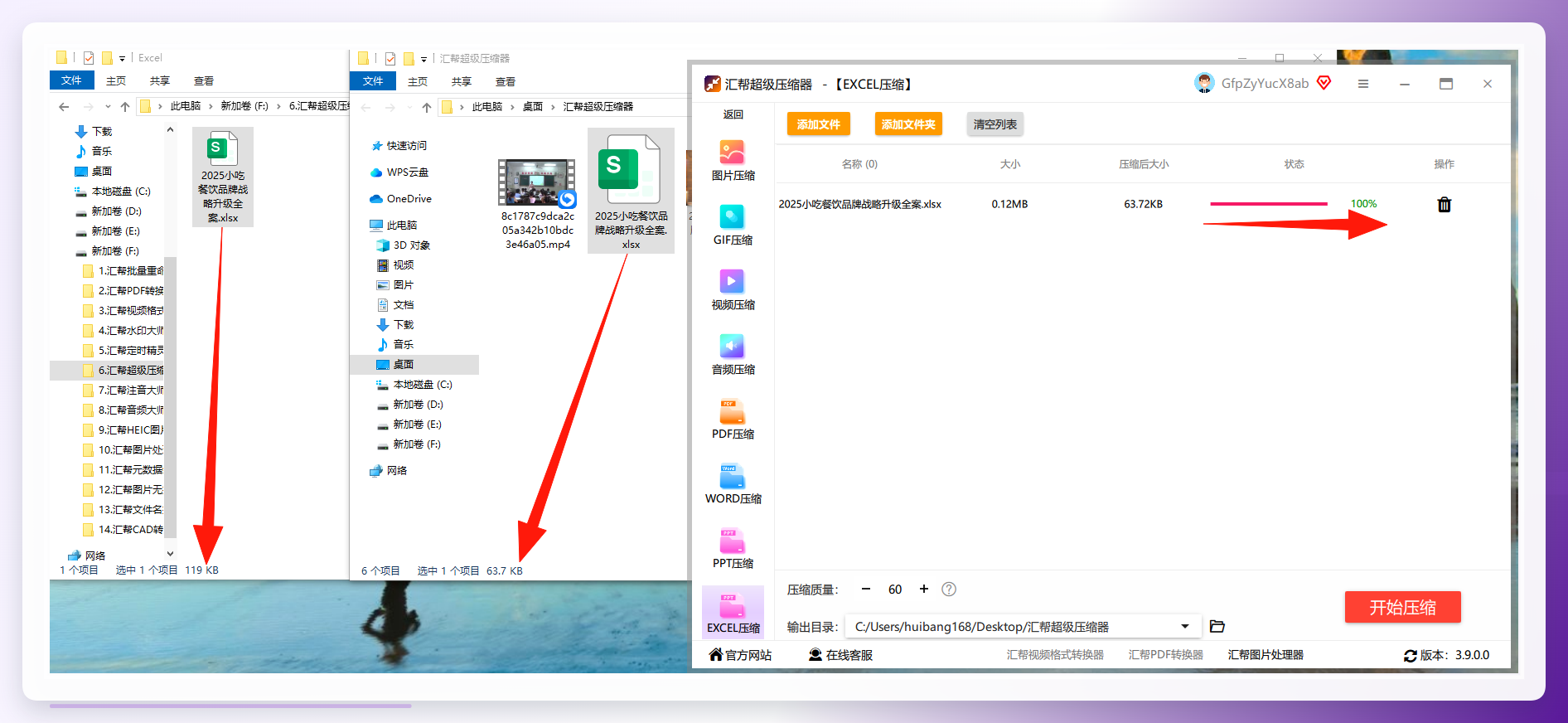The width and height of the screenshot is (1568, 723).
Task: Go up one level in Excel explorer
Action: (125, 107)
